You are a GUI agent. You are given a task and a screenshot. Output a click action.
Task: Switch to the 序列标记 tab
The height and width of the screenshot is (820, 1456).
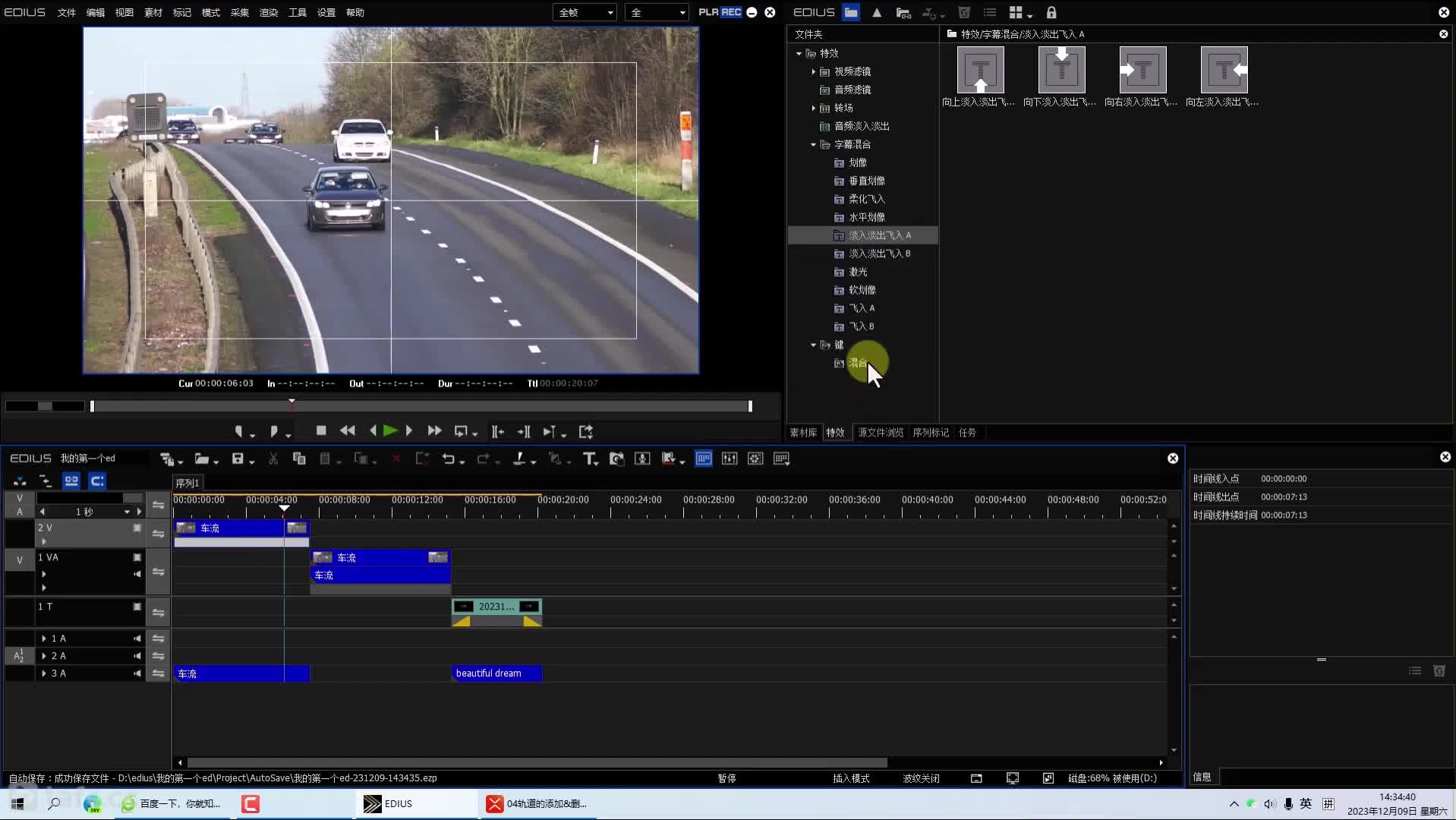pyautogui.click(x=931, y=432)
